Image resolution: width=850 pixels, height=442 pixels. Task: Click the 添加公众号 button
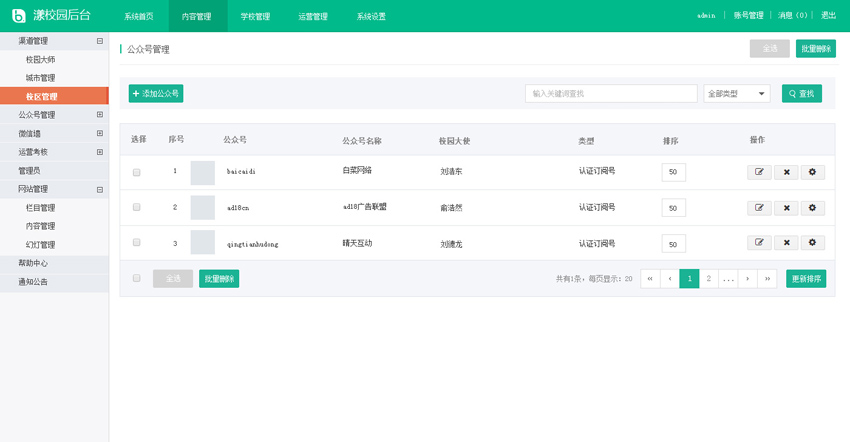[156, 94]
